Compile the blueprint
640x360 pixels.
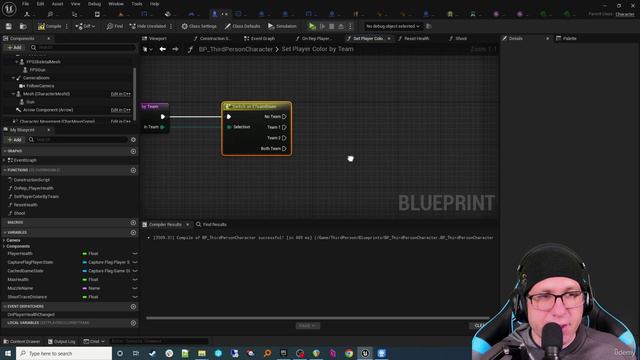pos(49,26)
